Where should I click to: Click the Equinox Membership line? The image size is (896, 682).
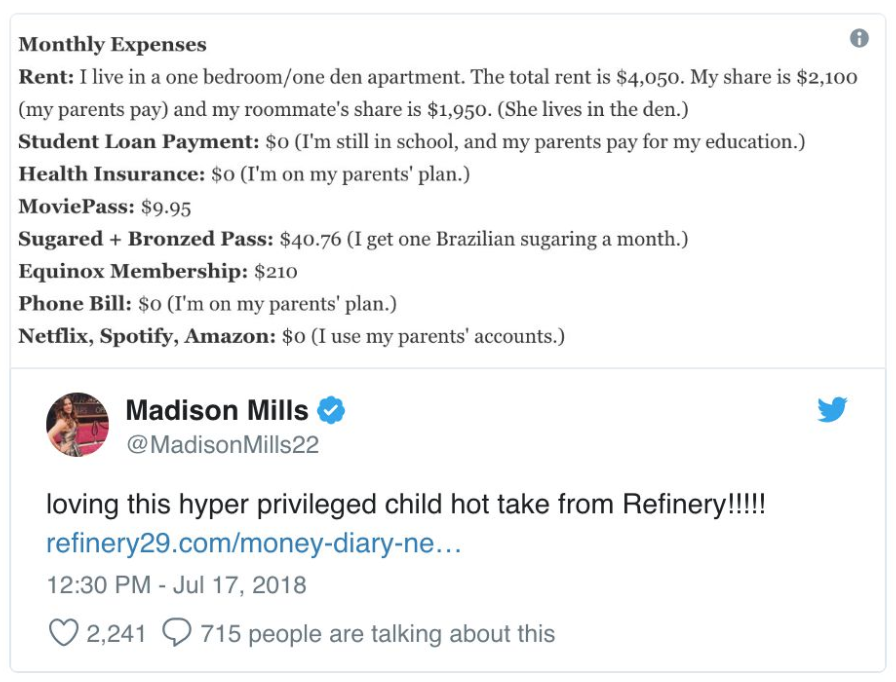tap(158, 271)
